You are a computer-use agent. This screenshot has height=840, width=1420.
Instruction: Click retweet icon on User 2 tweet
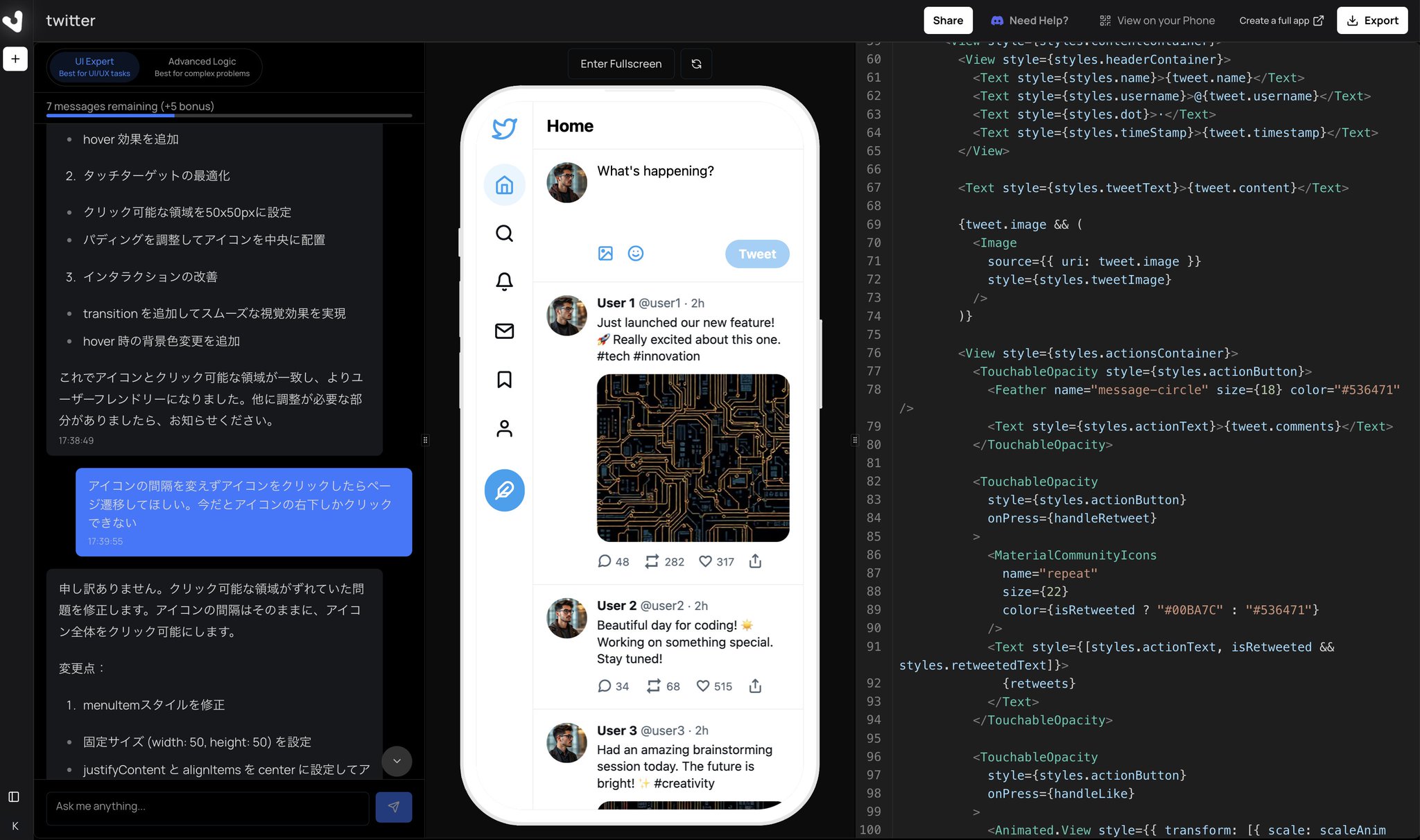click(x=654, y=686)
